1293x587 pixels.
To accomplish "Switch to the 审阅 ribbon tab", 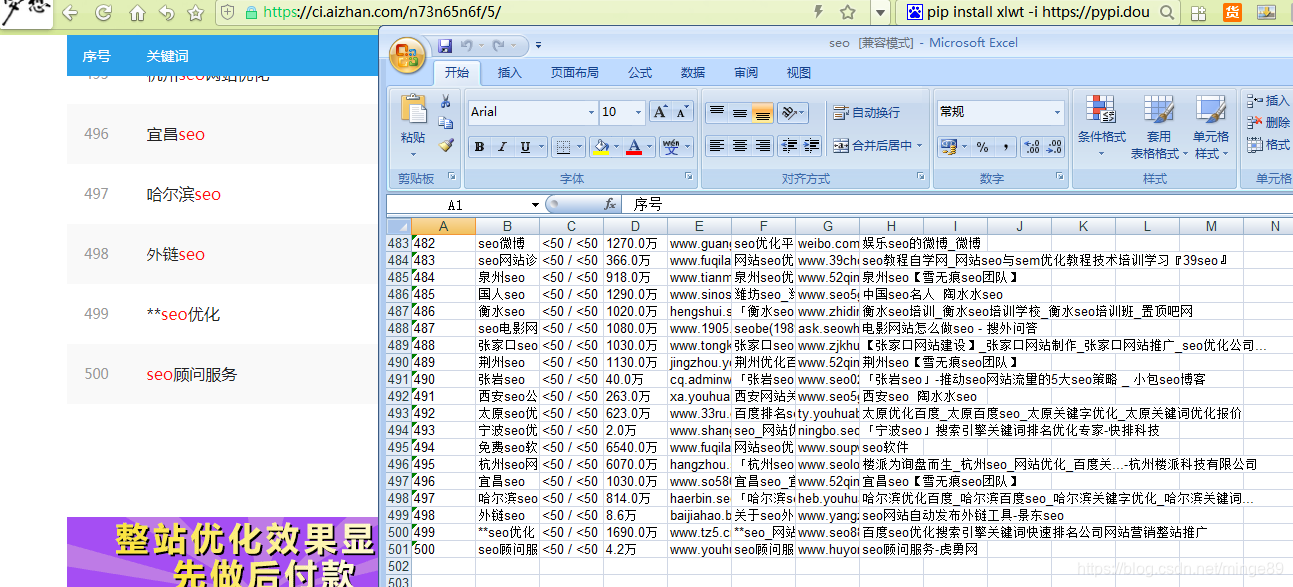I will (x=746, y=73).
